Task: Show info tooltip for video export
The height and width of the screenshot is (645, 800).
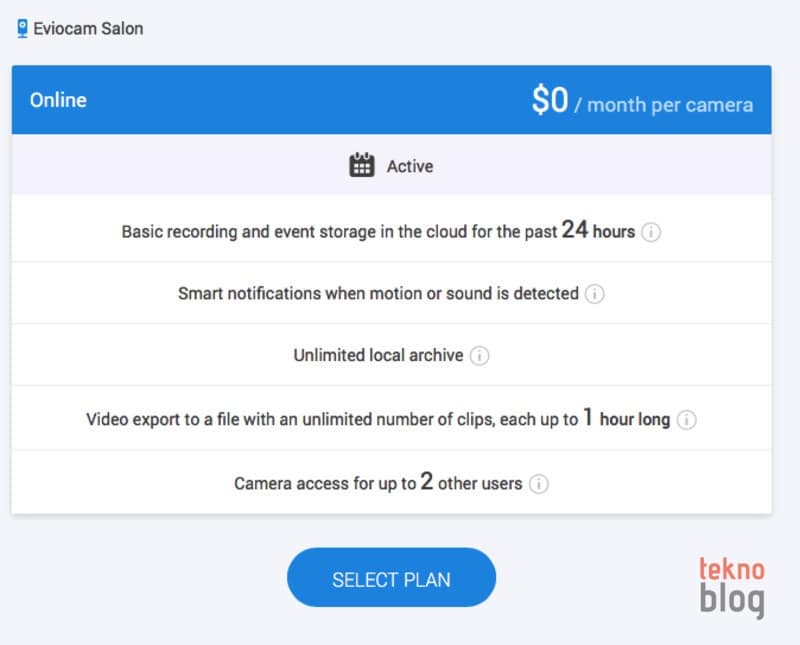Action: 686,420
